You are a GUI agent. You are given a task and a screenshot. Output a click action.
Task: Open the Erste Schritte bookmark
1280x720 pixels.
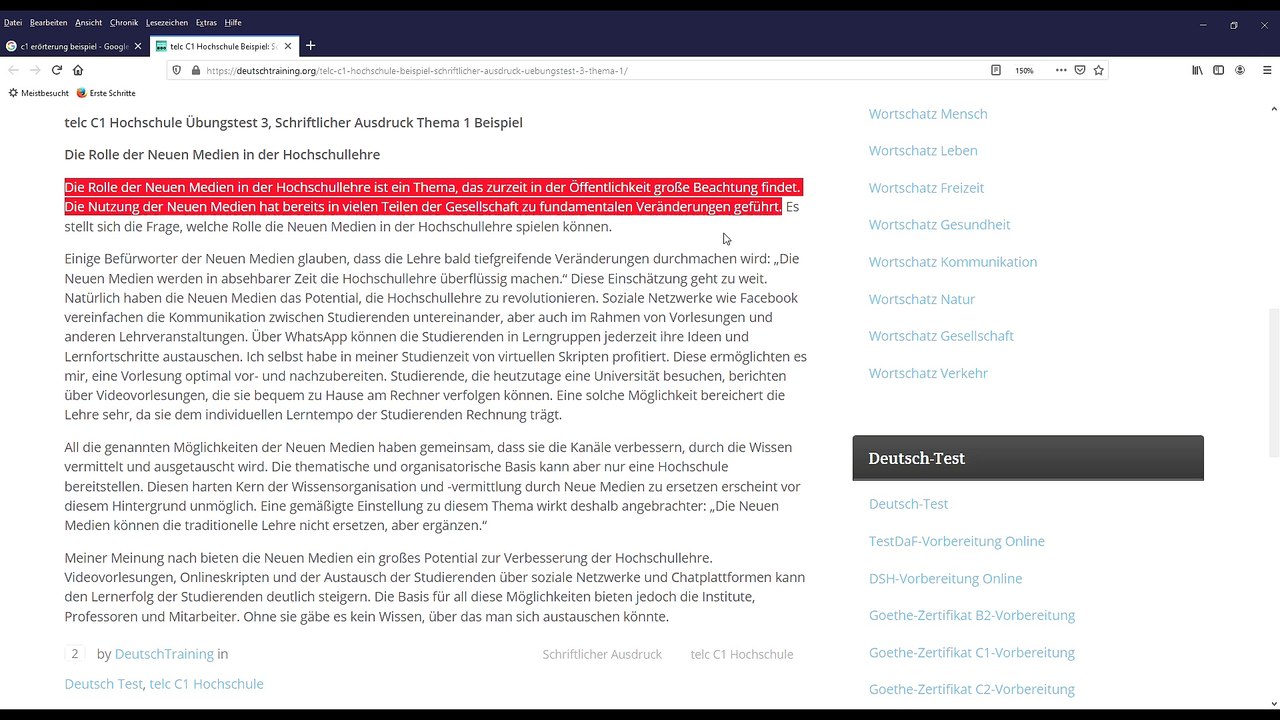tap(106, 93)
